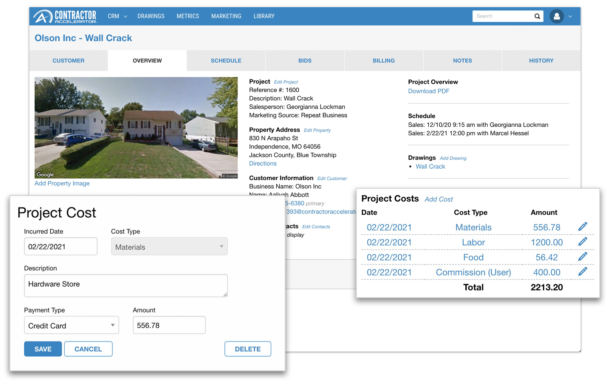The image size is (610, 381).
Task: Switch to the Billing tab
Action: (384, 61)
